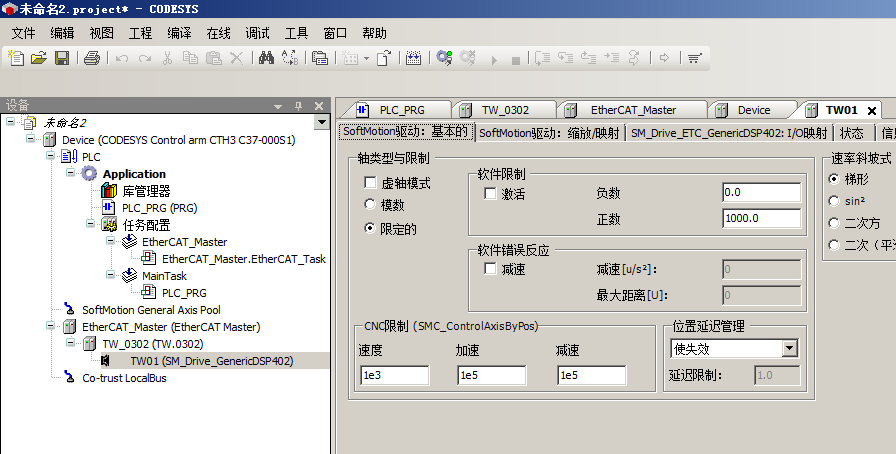Open the 文件 menu
Image resolution: width=896 pixels, height=454 pixels.
tap(23, 33)
